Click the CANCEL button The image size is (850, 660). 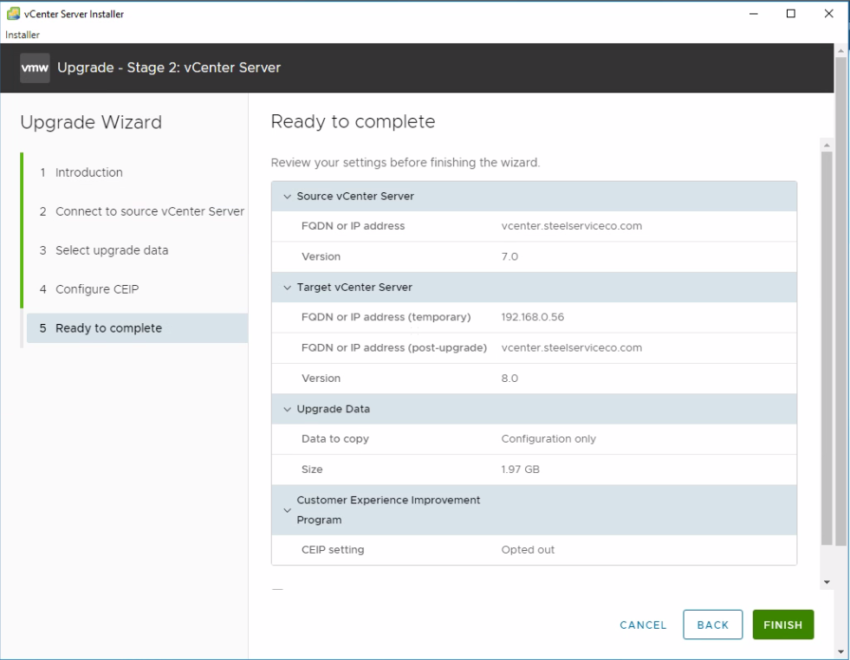point(642,624)
